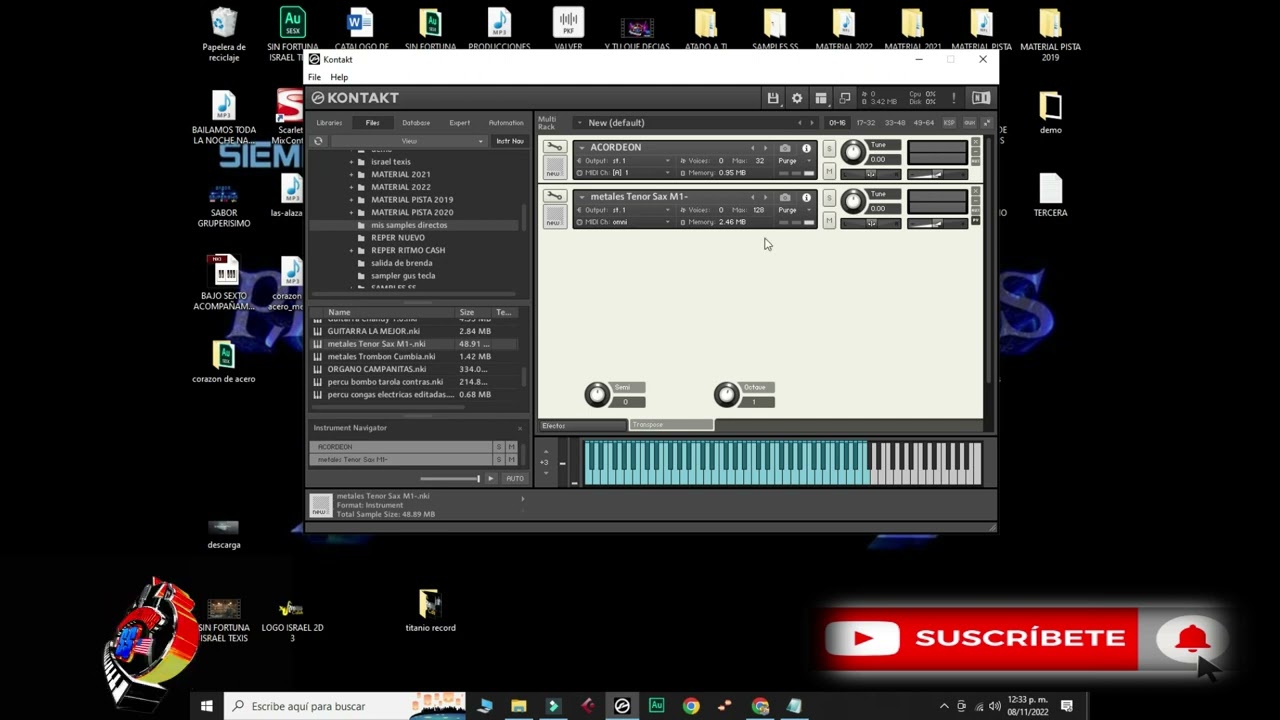This screenshot has height=720, width=1280.
Task: Click the KSP multi script button
Action: pyautogui.click(x=949, y=123)
